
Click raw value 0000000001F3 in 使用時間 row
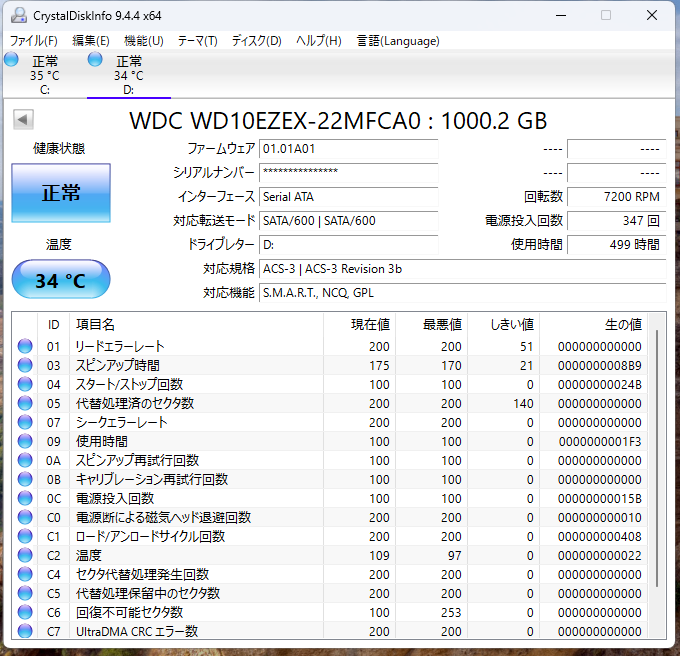[x=599, y=441]
